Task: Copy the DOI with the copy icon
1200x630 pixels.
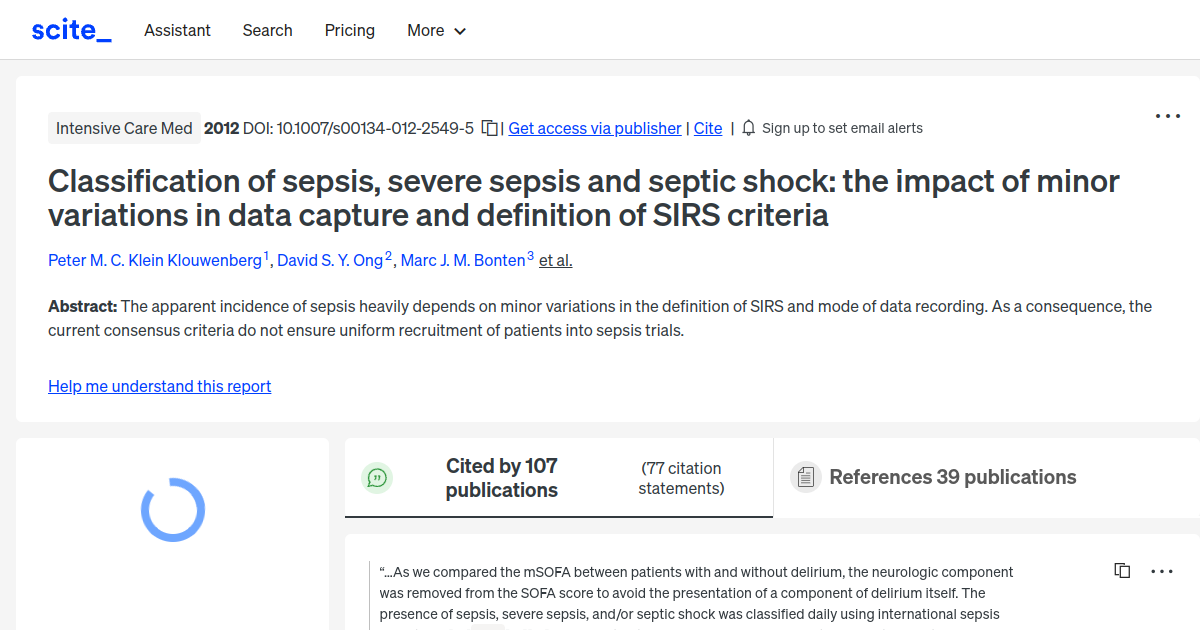Action: click(490, 128)
